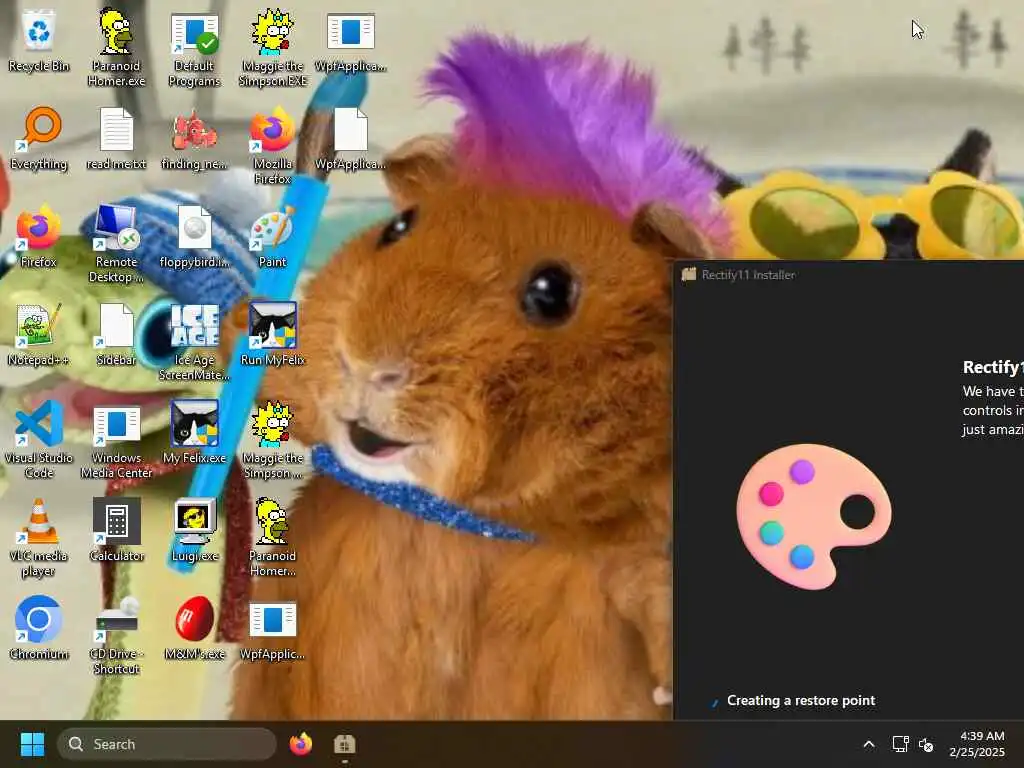Launch M&M's.exe icon
The height and width of the screenshot is (768, 1024).
tap(194, 628)
